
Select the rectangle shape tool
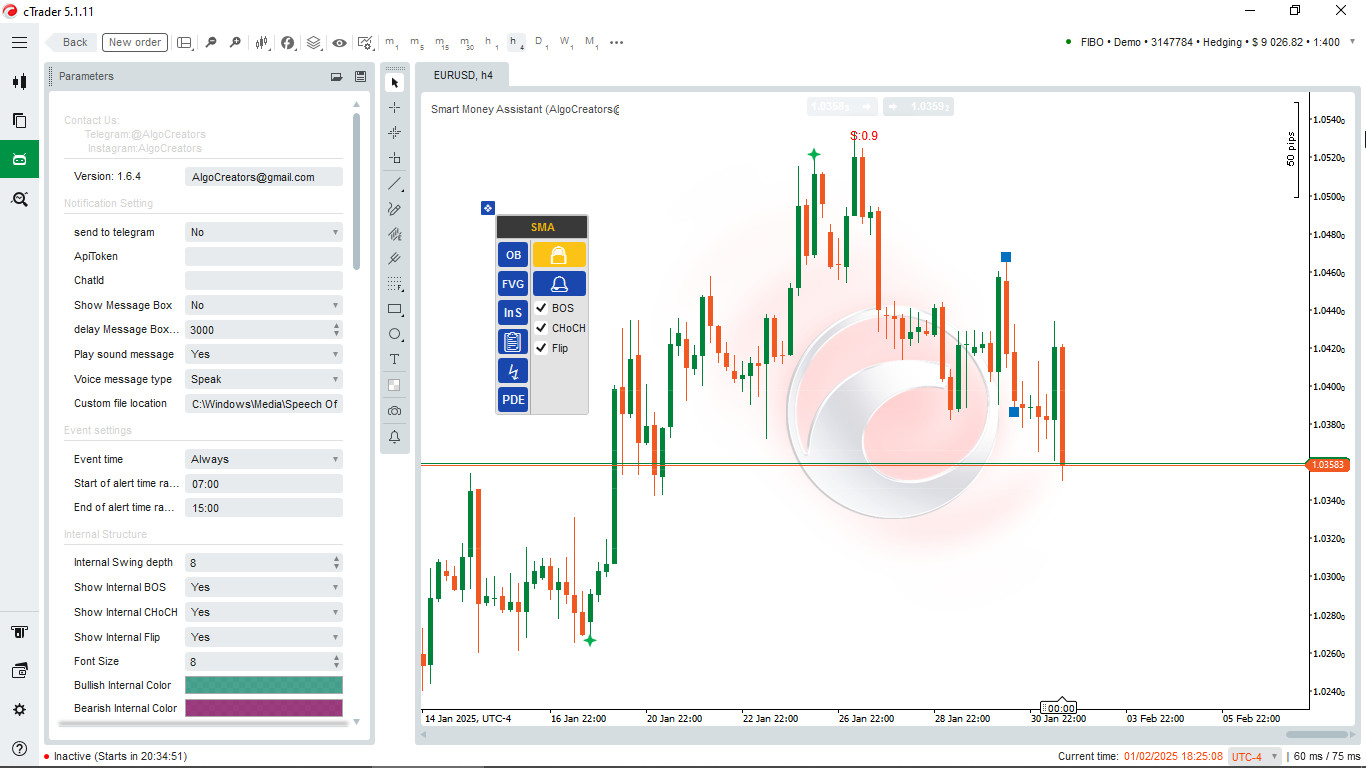click(x=395, y=309)
